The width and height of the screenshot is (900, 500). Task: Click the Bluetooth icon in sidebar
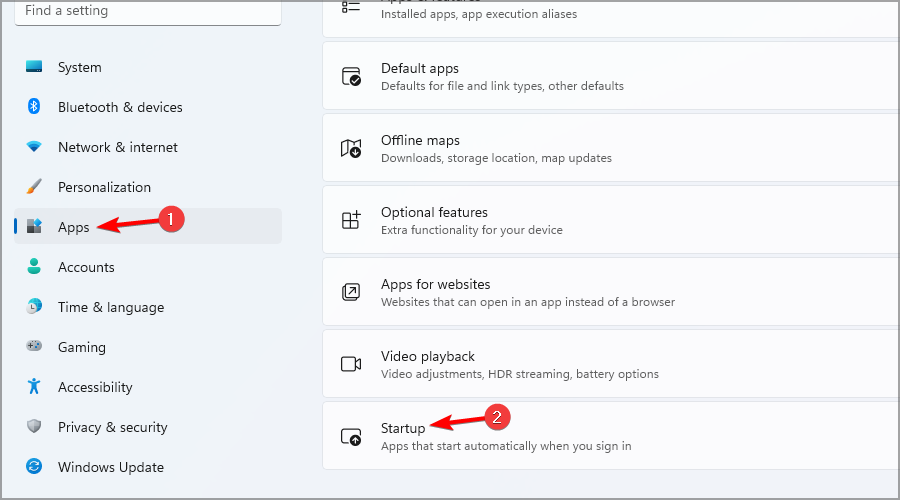(34, 106)
